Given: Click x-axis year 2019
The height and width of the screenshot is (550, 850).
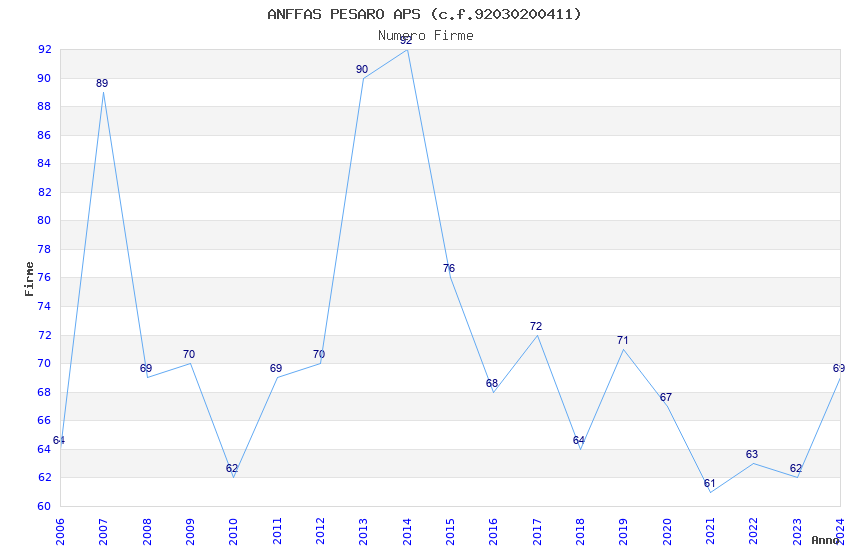Looking at the screenshot, I should (624, 532).
